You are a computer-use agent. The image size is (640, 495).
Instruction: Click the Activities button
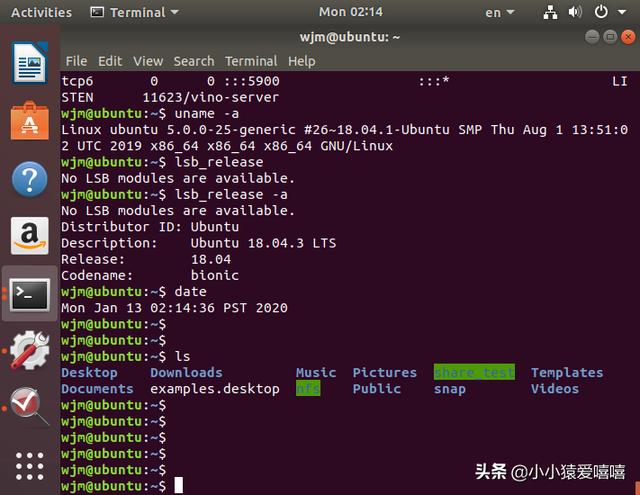pos(41,12)
